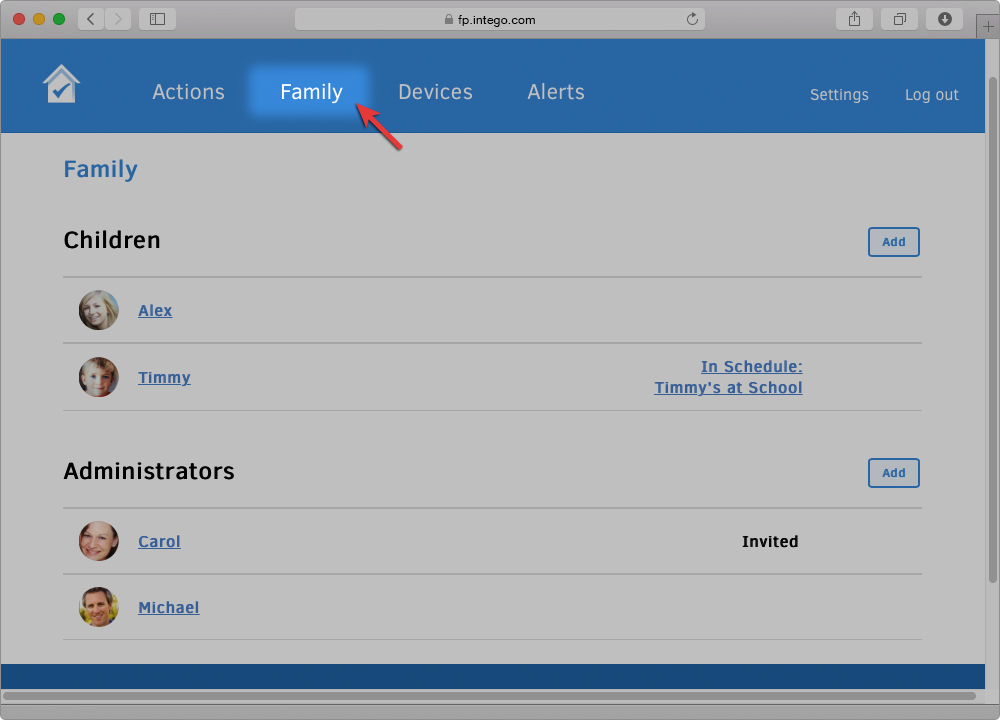Click the Invited status next to Carol
The height and width of the screenshot is (720, 1000).
coord(770,541)
